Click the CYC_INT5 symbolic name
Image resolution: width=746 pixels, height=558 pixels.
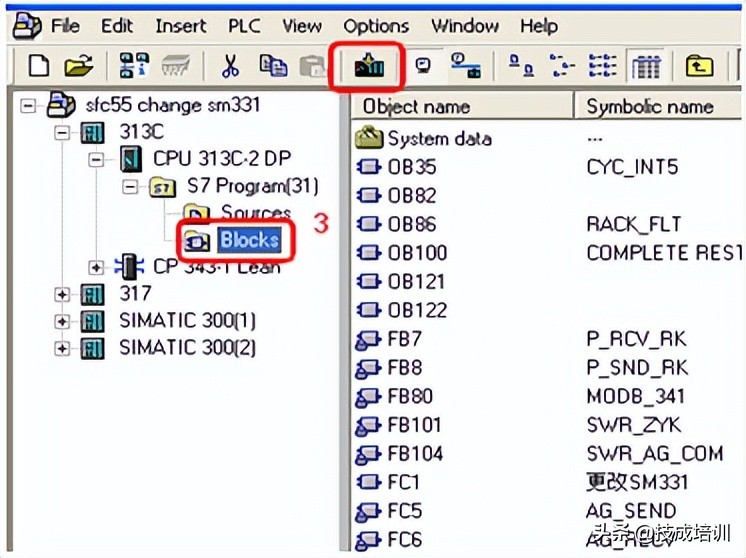click(x=632, y=167)
